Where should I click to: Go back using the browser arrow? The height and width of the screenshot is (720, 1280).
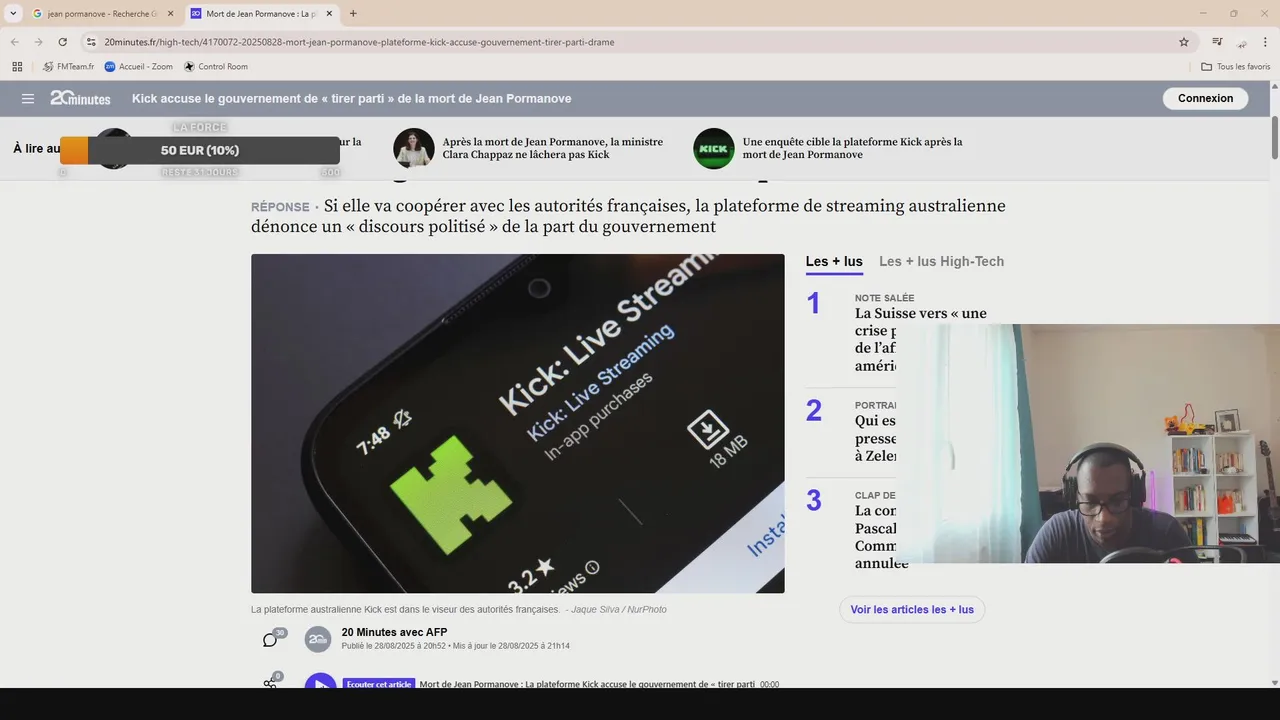pyautogui.click(x=14, y=42)
